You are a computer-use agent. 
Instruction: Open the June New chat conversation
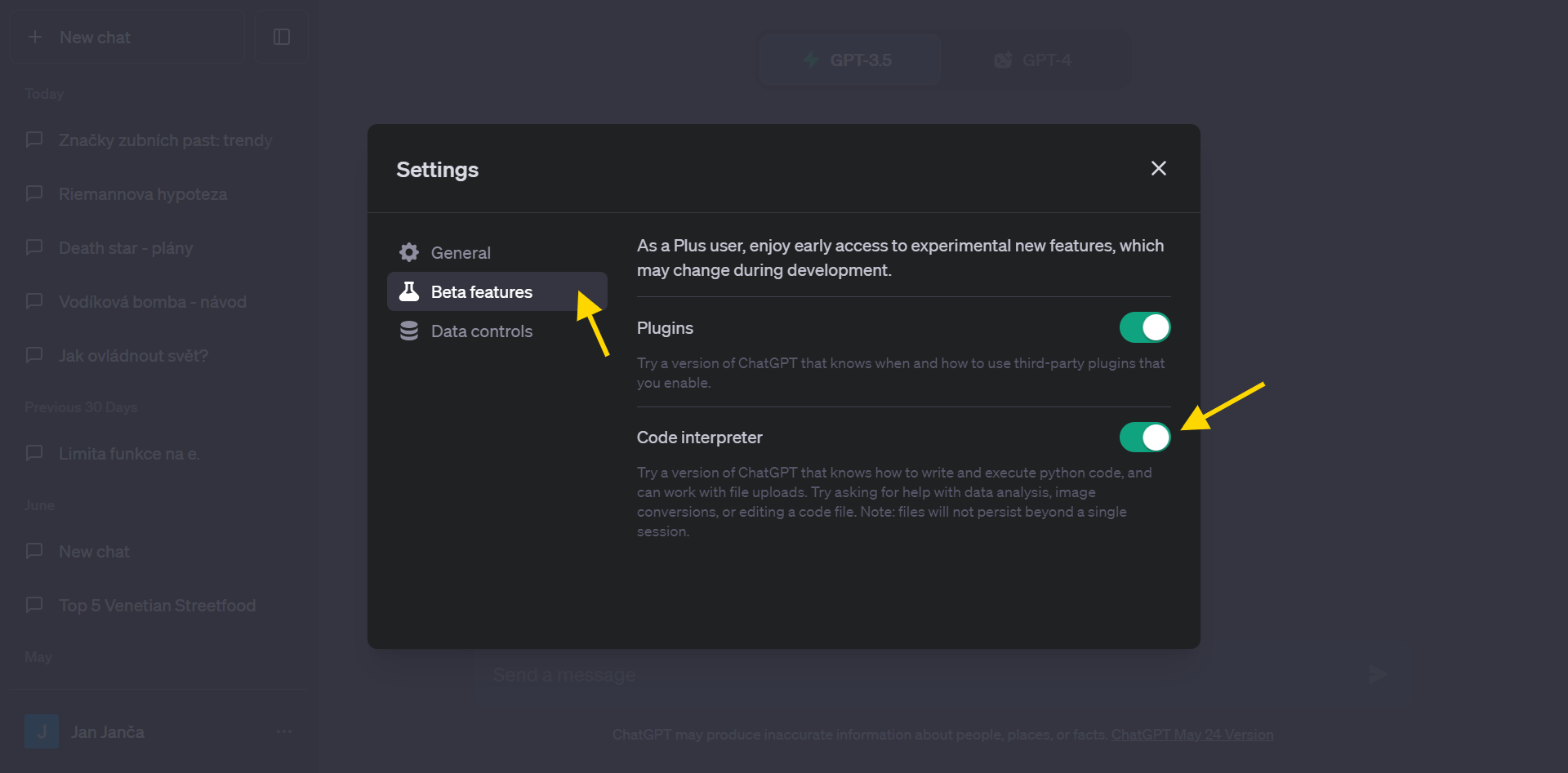pyautogui.click(x=159, y=552)
